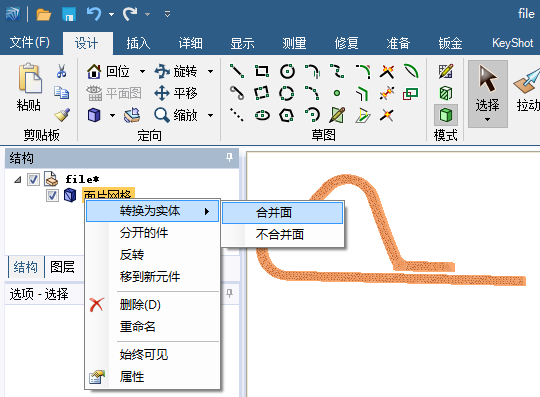The image size is (540, 397).
Task: Open file using the folder icon
Action: (44, 14)
